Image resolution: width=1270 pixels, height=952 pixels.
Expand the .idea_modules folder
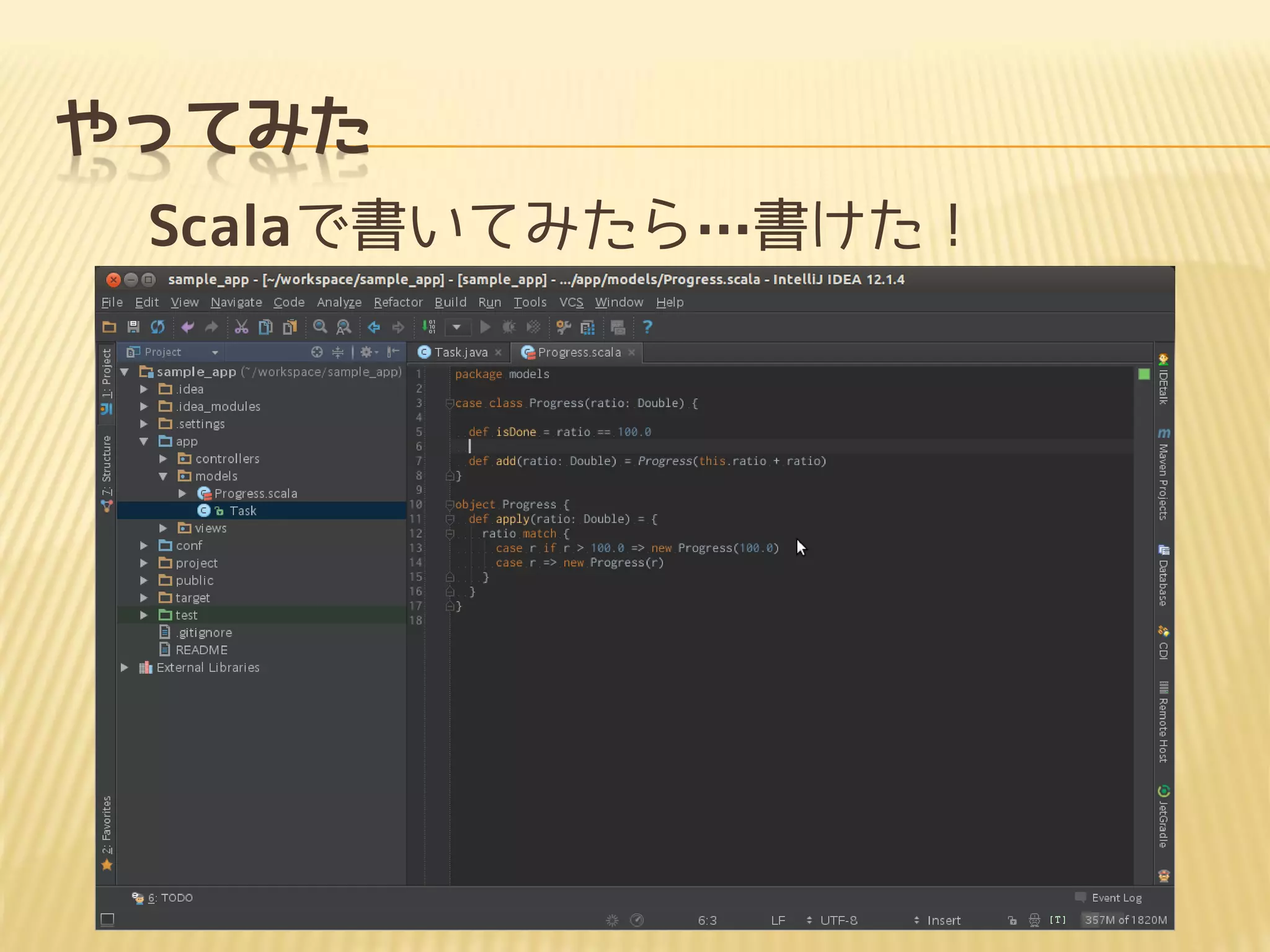144,407
